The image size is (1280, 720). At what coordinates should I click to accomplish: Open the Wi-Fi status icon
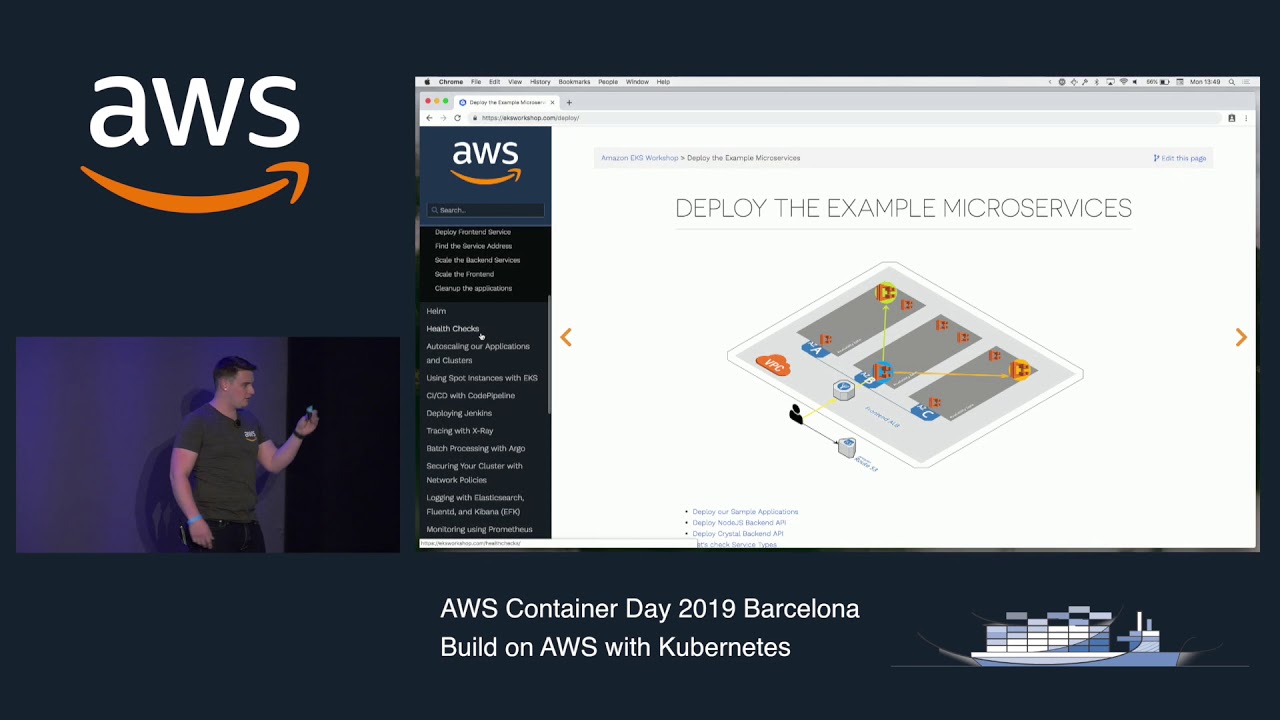tap(1123, 82)
